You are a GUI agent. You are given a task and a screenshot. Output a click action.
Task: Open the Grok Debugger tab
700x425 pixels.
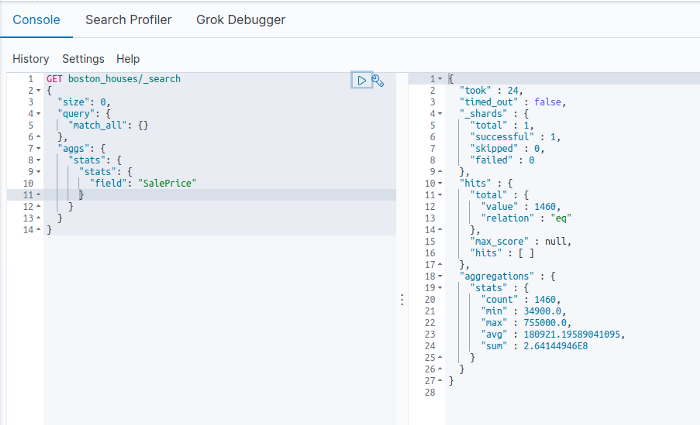(241, 20)
